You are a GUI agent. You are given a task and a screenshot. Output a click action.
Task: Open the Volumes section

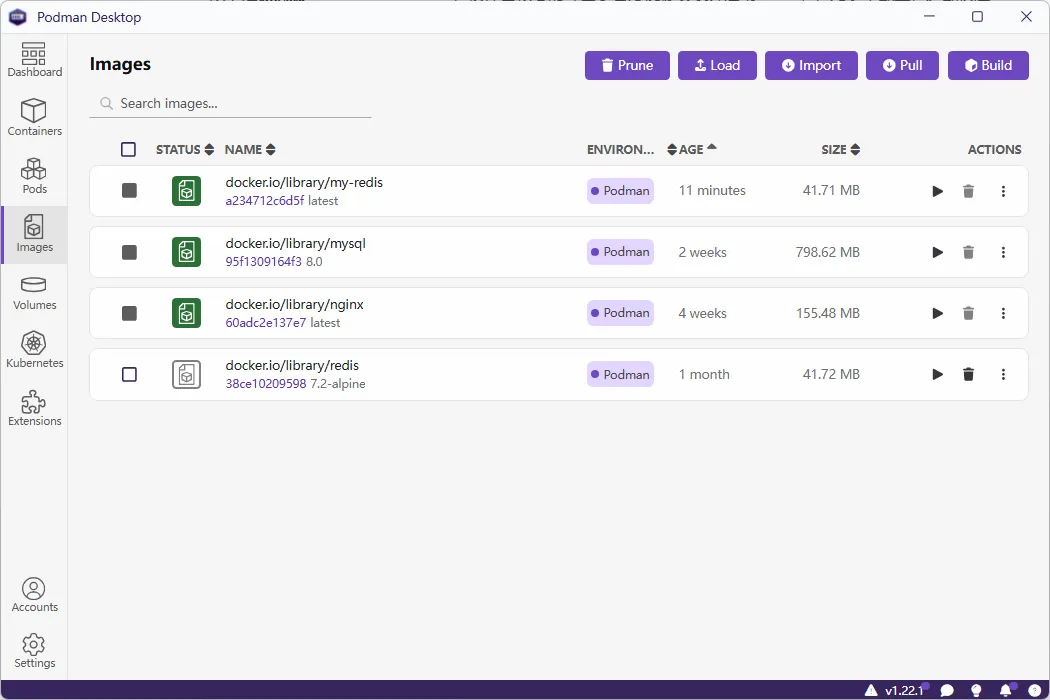tap(34, 293)
